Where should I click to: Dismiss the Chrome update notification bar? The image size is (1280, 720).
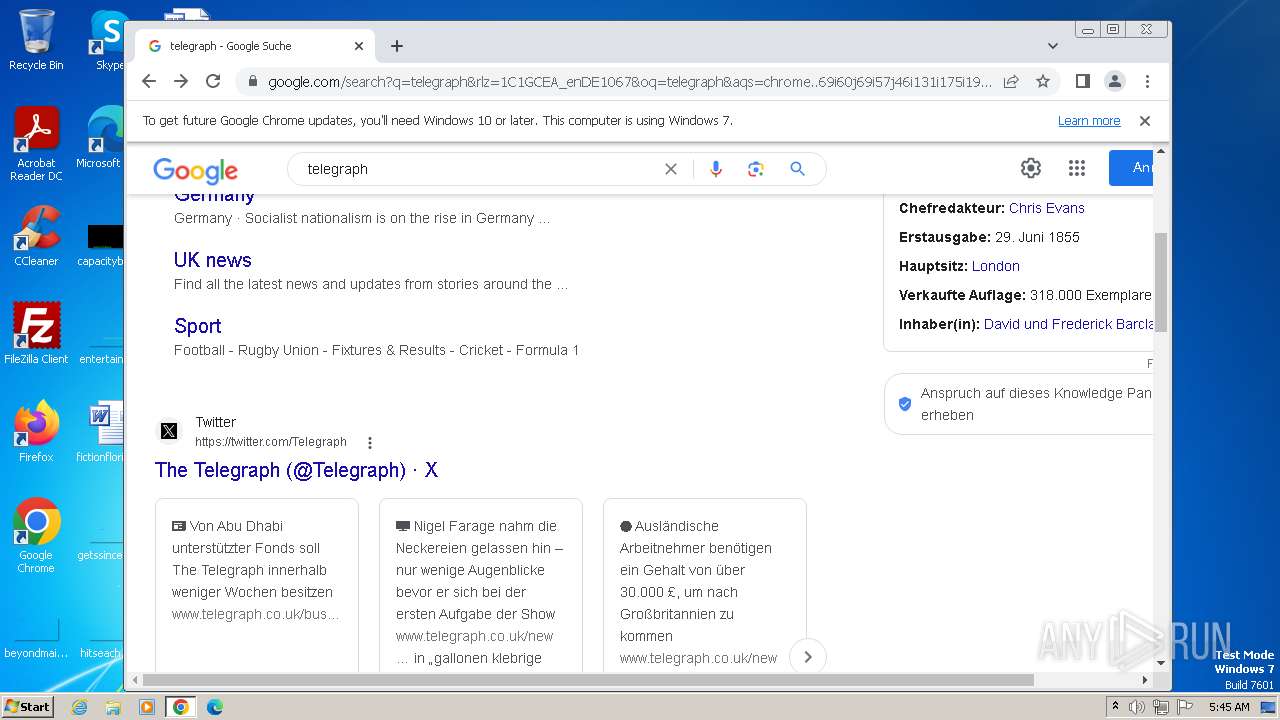click(1145, 121)
